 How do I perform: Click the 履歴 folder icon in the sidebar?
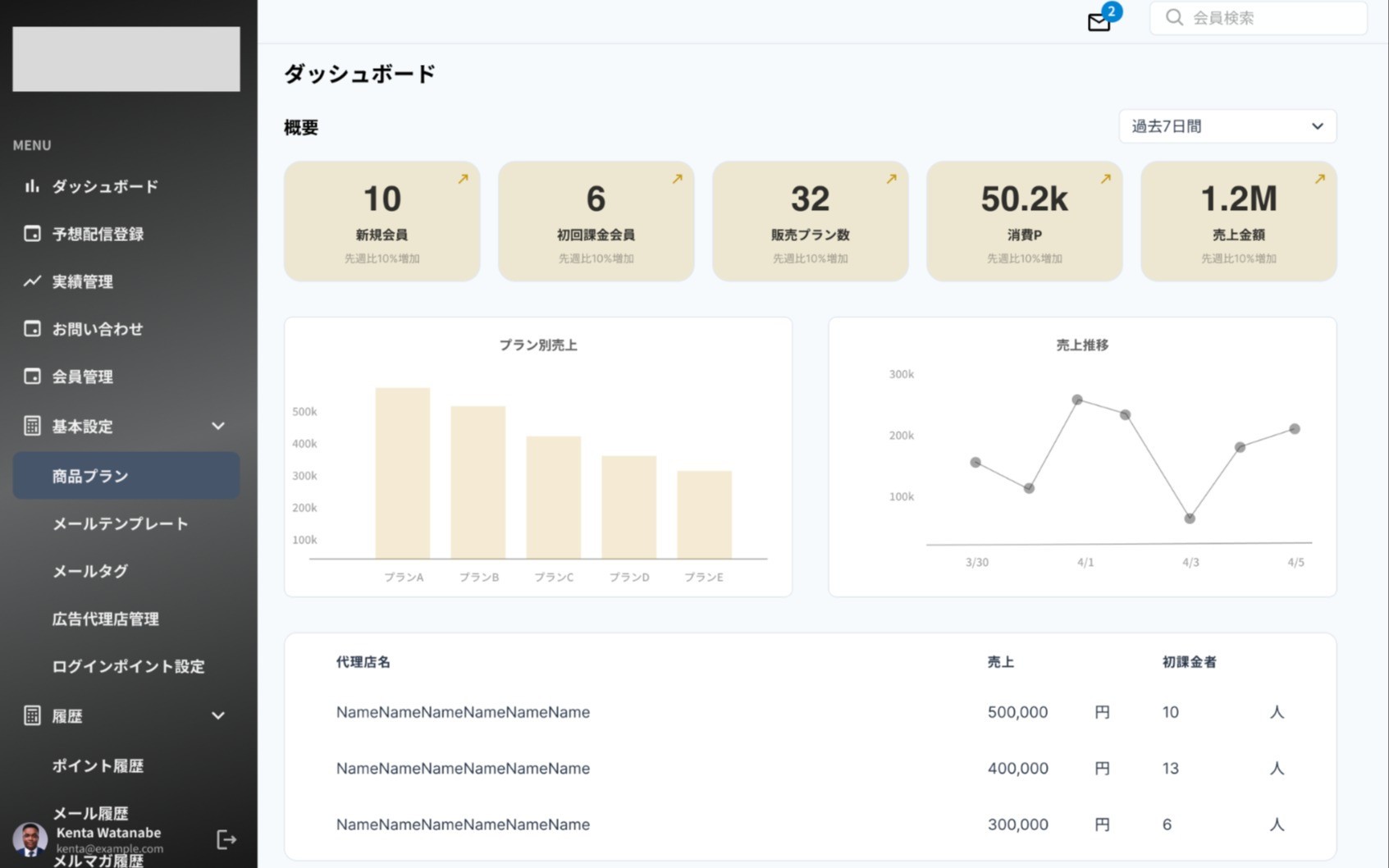point(31,715)
